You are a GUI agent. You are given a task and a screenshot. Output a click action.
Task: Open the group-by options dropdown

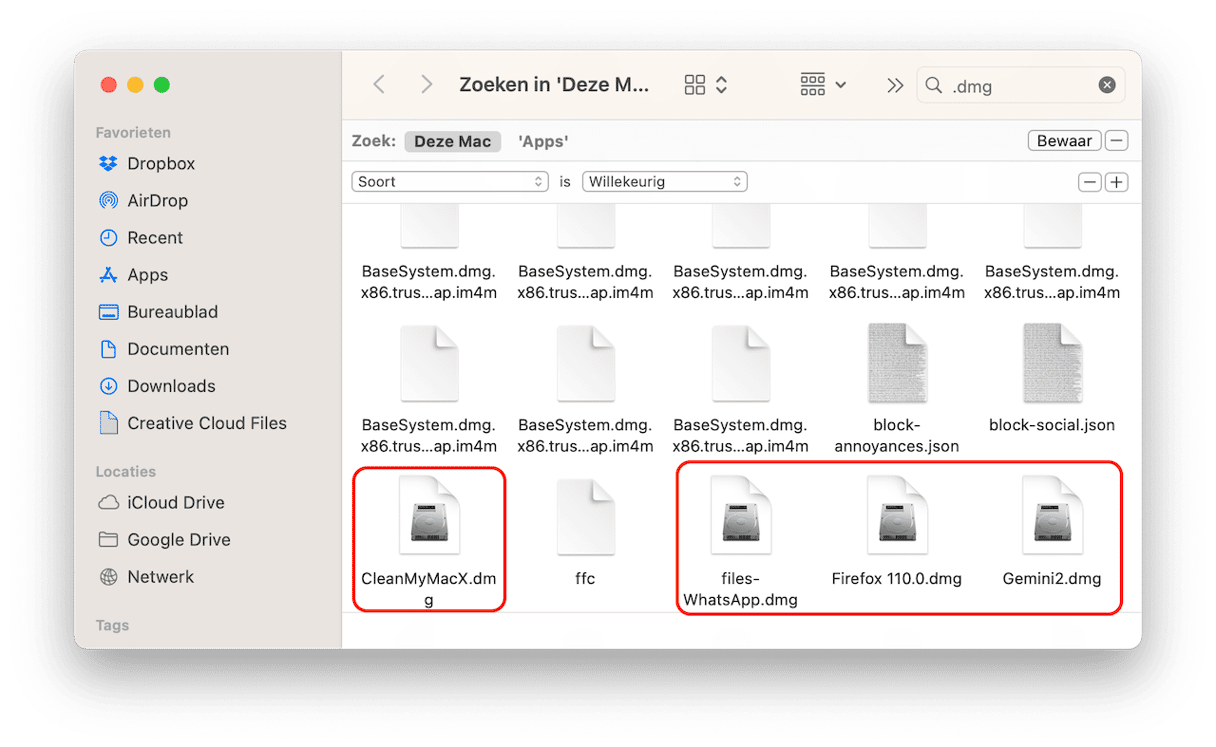[824, 85]
